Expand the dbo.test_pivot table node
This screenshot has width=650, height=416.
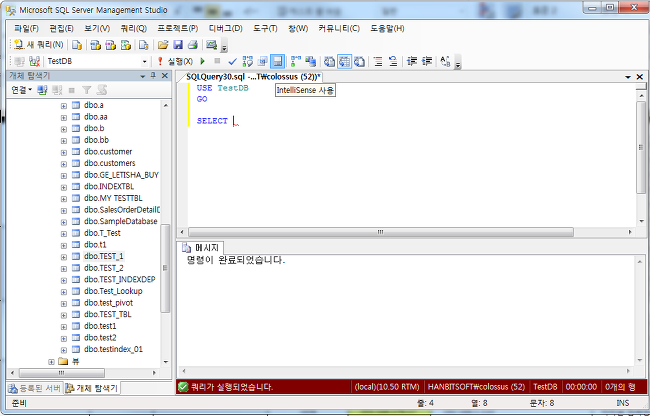[x=63, y=303]
